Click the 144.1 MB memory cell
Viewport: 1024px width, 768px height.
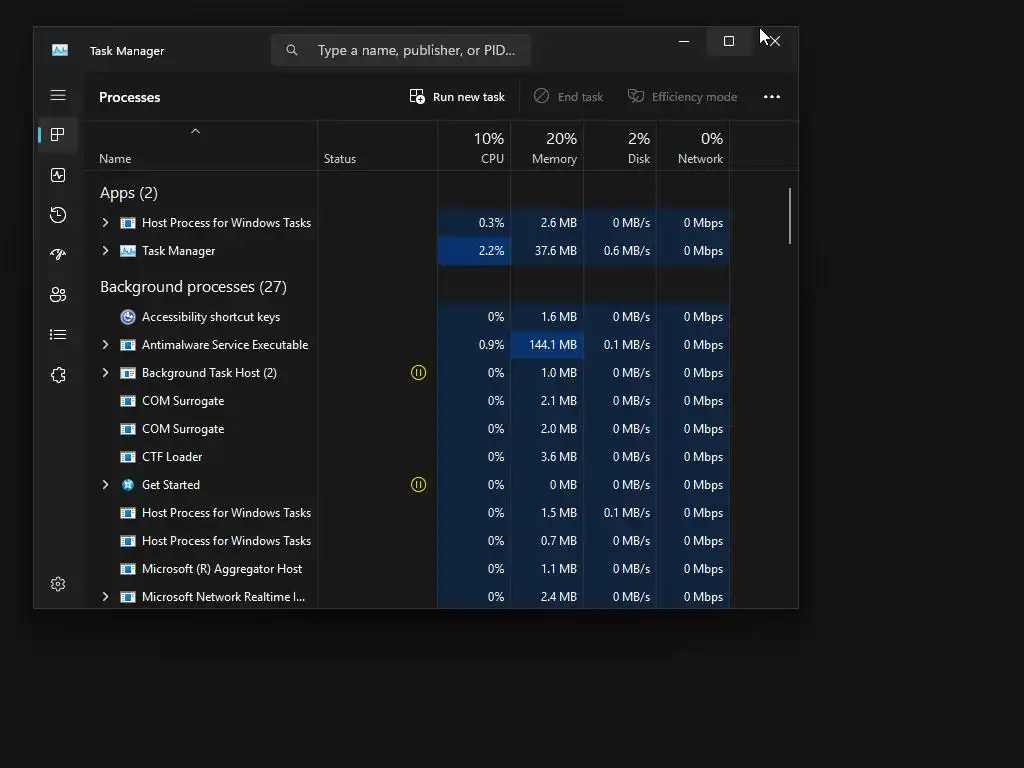click(x=547, y=345)
